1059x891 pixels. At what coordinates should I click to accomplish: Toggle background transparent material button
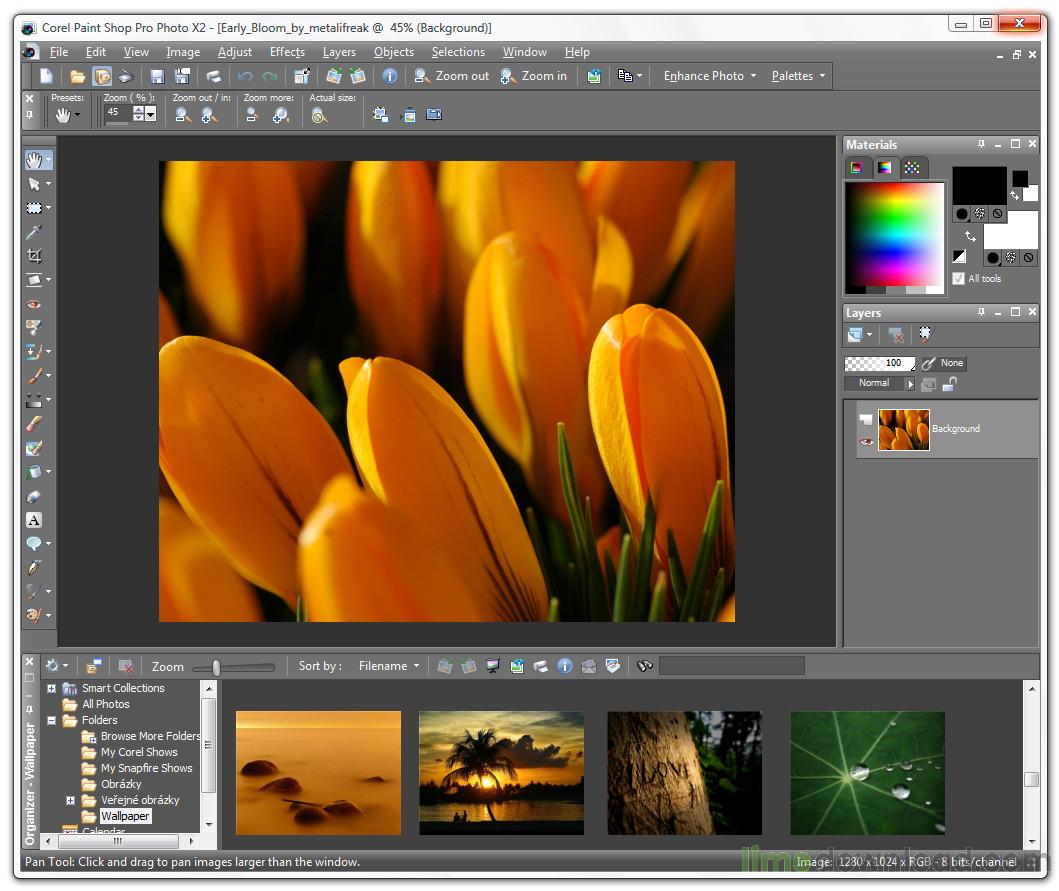(x=1028, y=257)
